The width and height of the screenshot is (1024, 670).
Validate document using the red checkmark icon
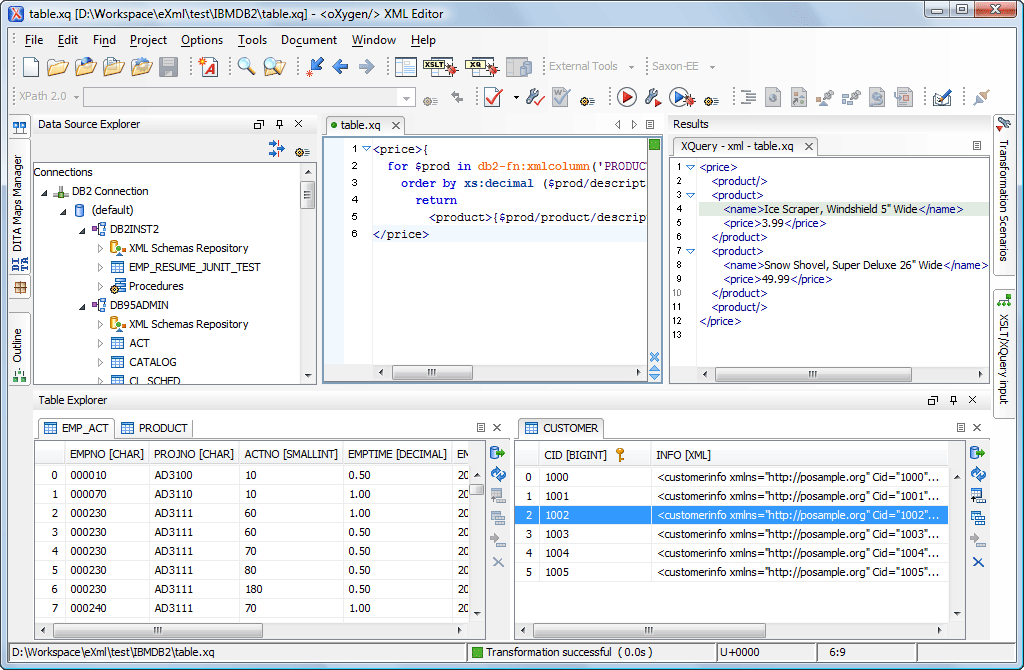(493, 97)
